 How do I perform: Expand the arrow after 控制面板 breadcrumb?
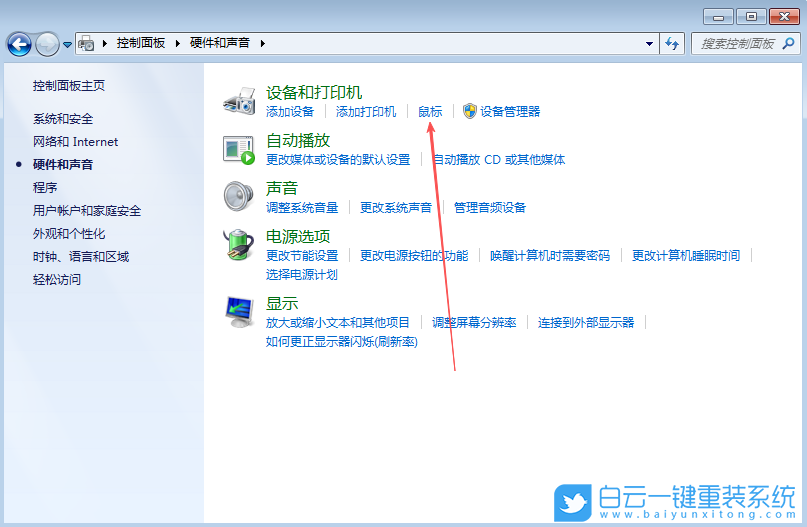(x=178, y=43)
